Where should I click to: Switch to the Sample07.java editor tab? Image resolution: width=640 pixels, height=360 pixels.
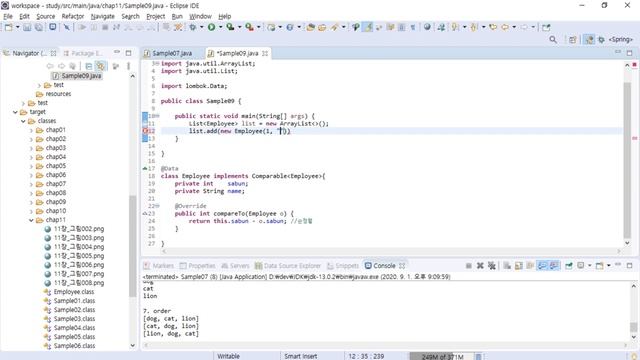172,53
